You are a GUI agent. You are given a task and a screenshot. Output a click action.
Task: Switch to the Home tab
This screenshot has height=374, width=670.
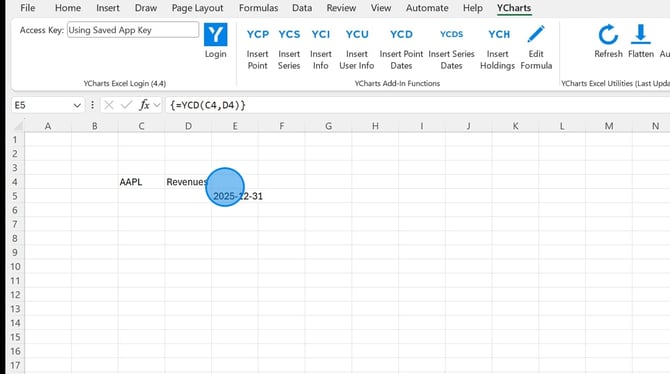[68, 8]
